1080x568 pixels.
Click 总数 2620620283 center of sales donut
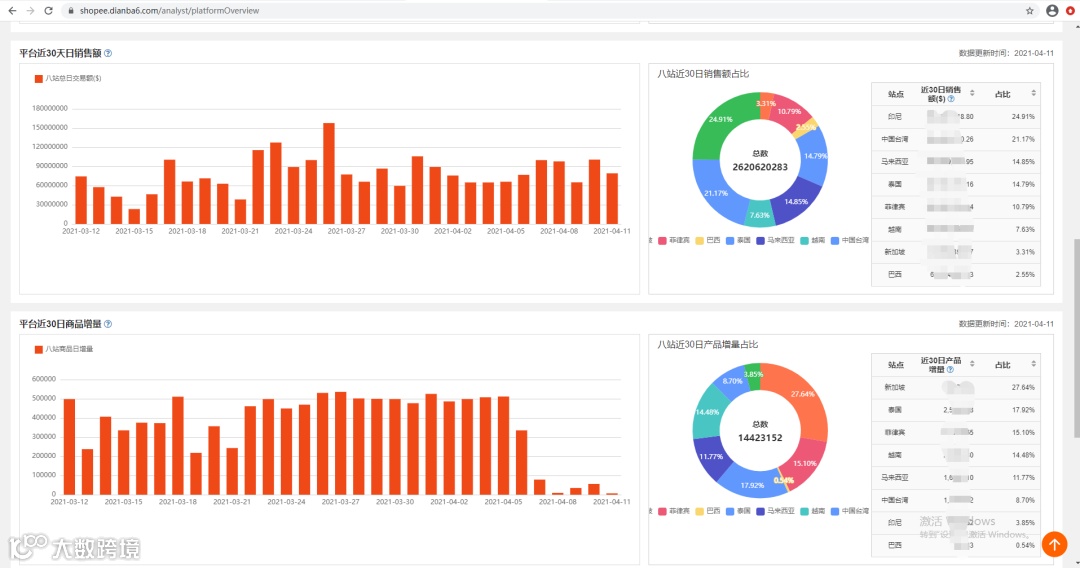coord(760,160)
